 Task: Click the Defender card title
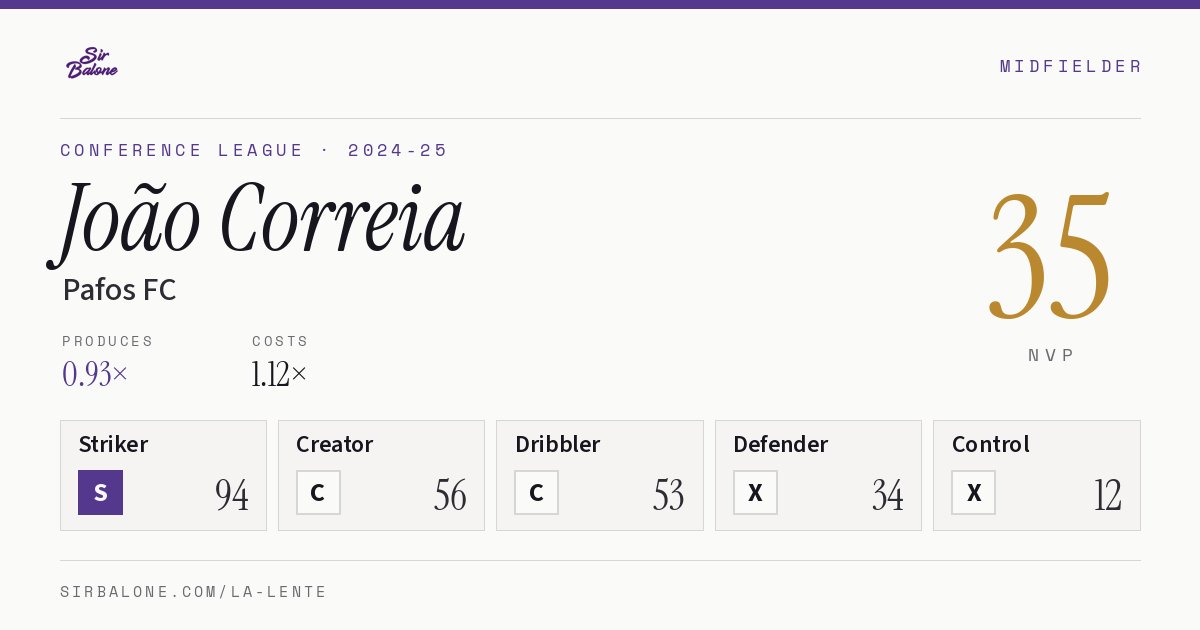click(x=781, y=444)
